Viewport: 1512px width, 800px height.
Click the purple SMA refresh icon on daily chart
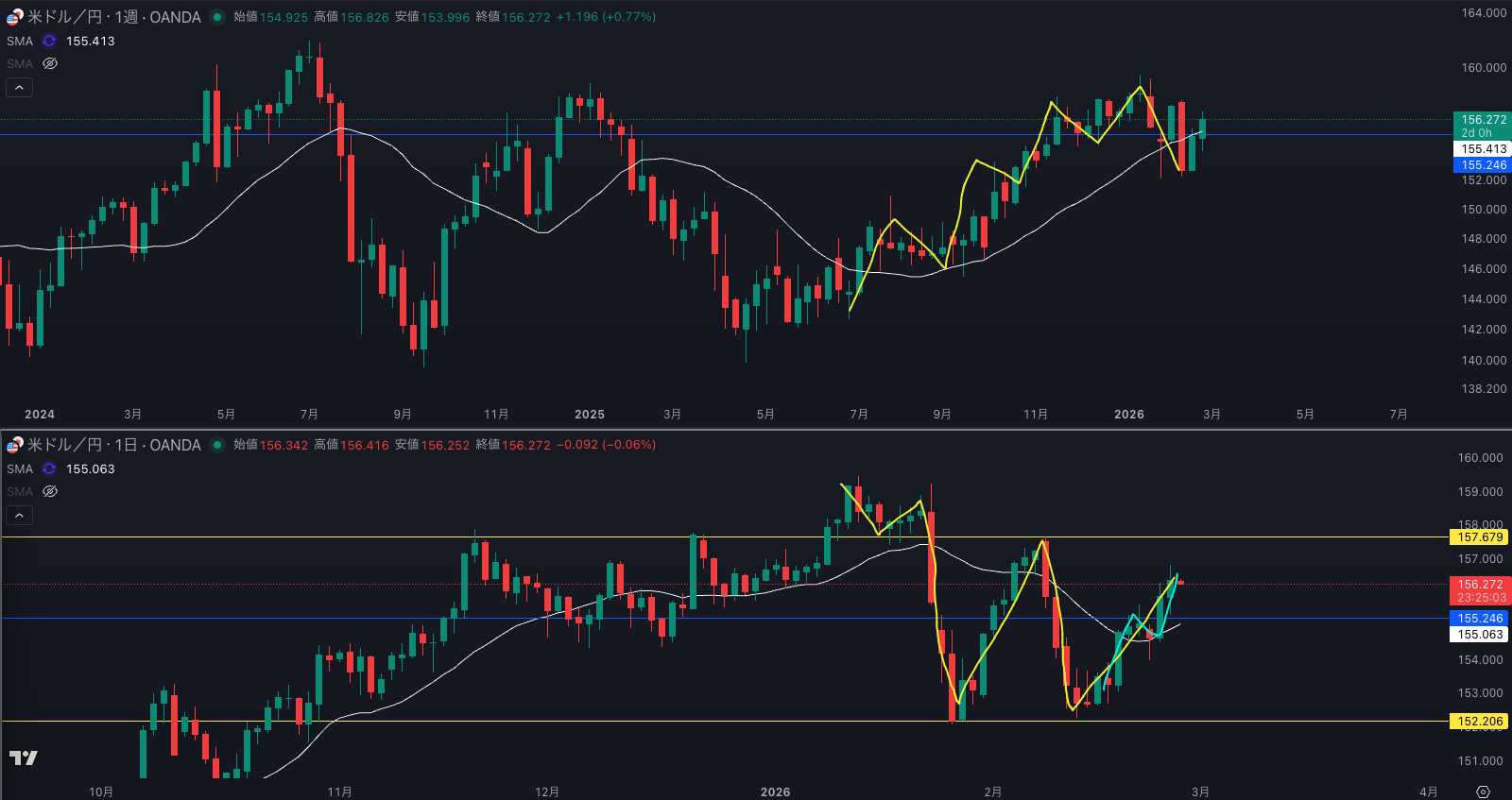click(x=49, y=469)
